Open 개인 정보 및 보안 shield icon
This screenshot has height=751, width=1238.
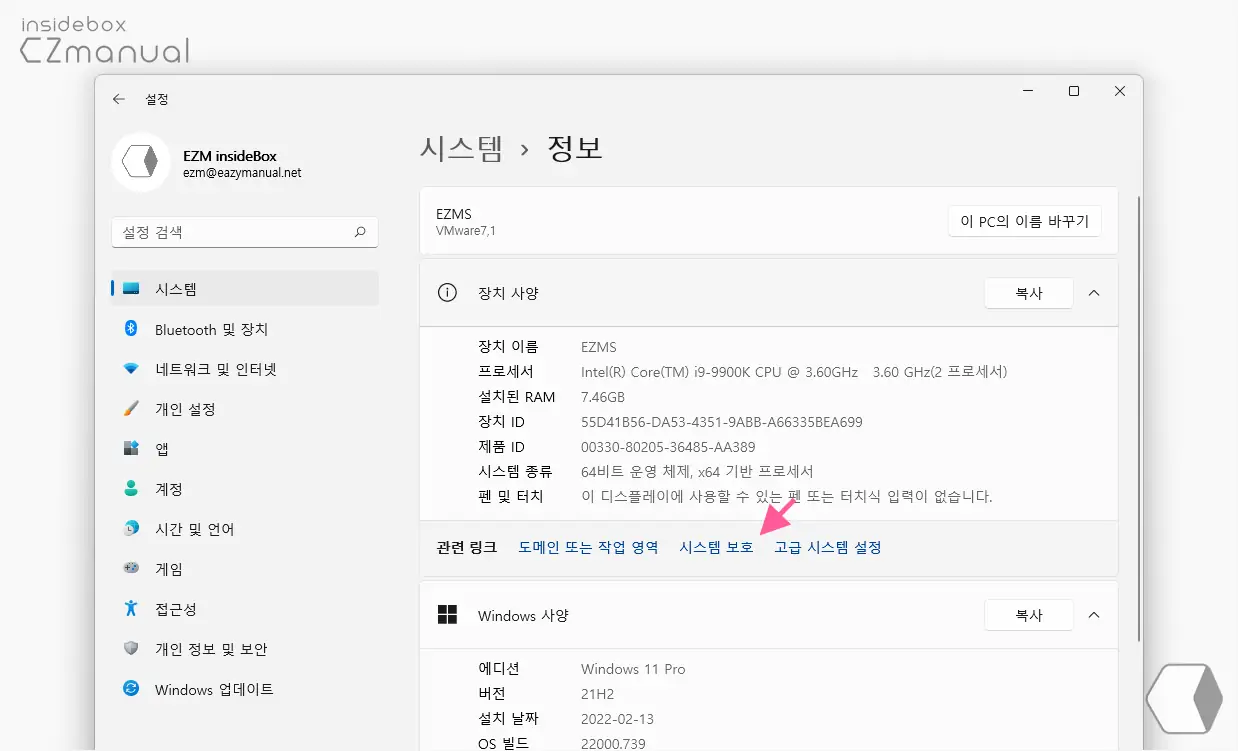coord(131,649)
